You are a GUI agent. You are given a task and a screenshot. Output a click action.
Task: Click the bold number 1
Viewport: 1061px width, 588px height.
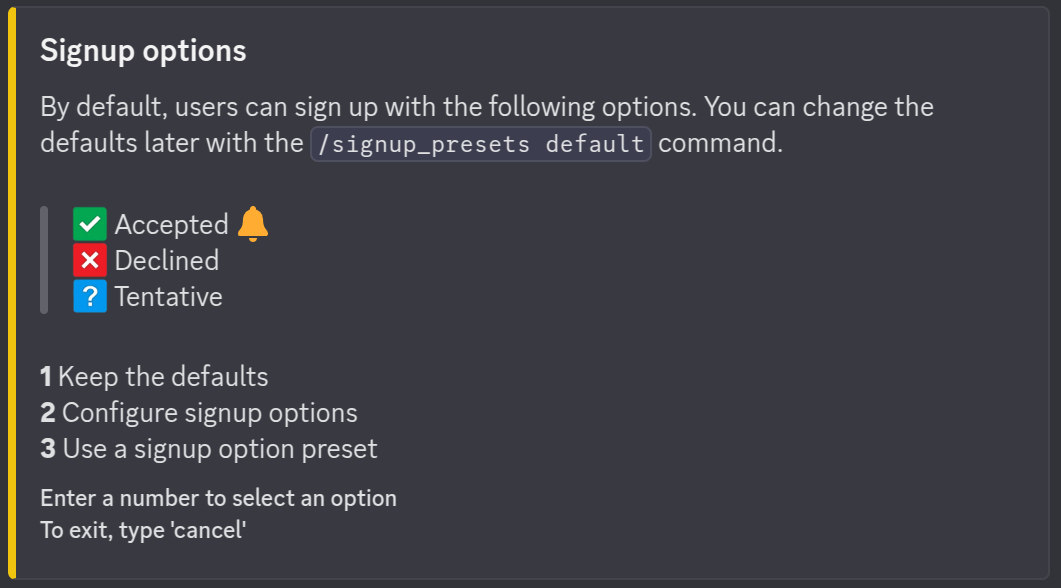(x=46, y=377)
